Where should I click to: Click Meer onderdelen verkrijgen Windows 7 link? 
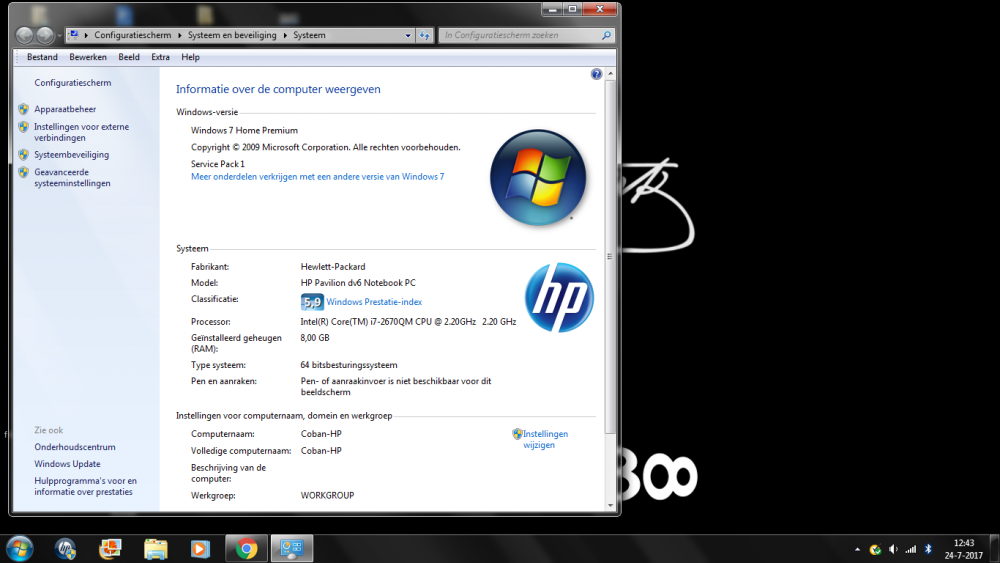[x=318, y=177]
